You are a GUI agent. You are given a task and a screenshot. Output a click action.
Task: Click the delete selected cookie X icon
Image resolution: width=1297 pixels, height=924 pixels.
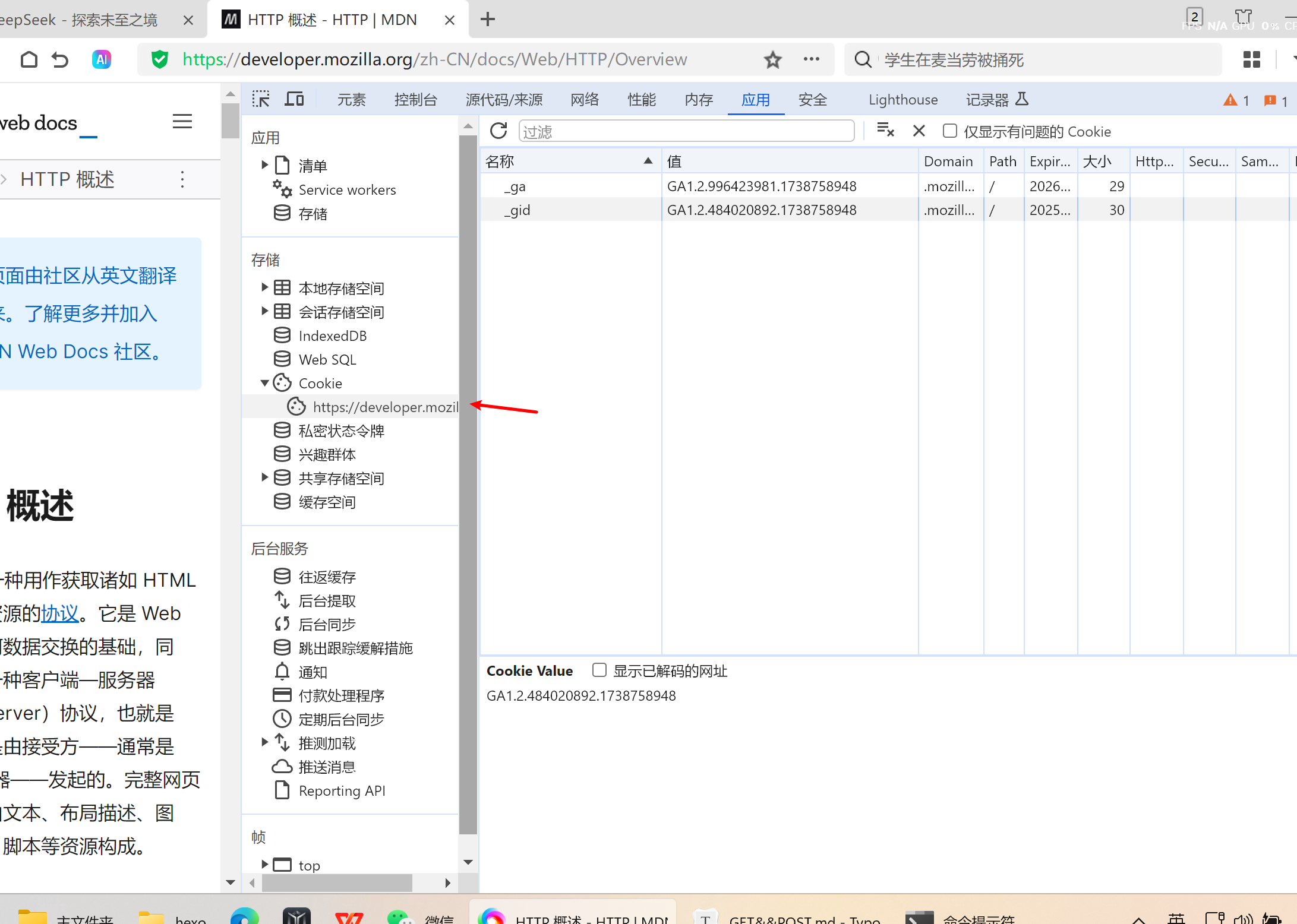(x=919, y=131)
